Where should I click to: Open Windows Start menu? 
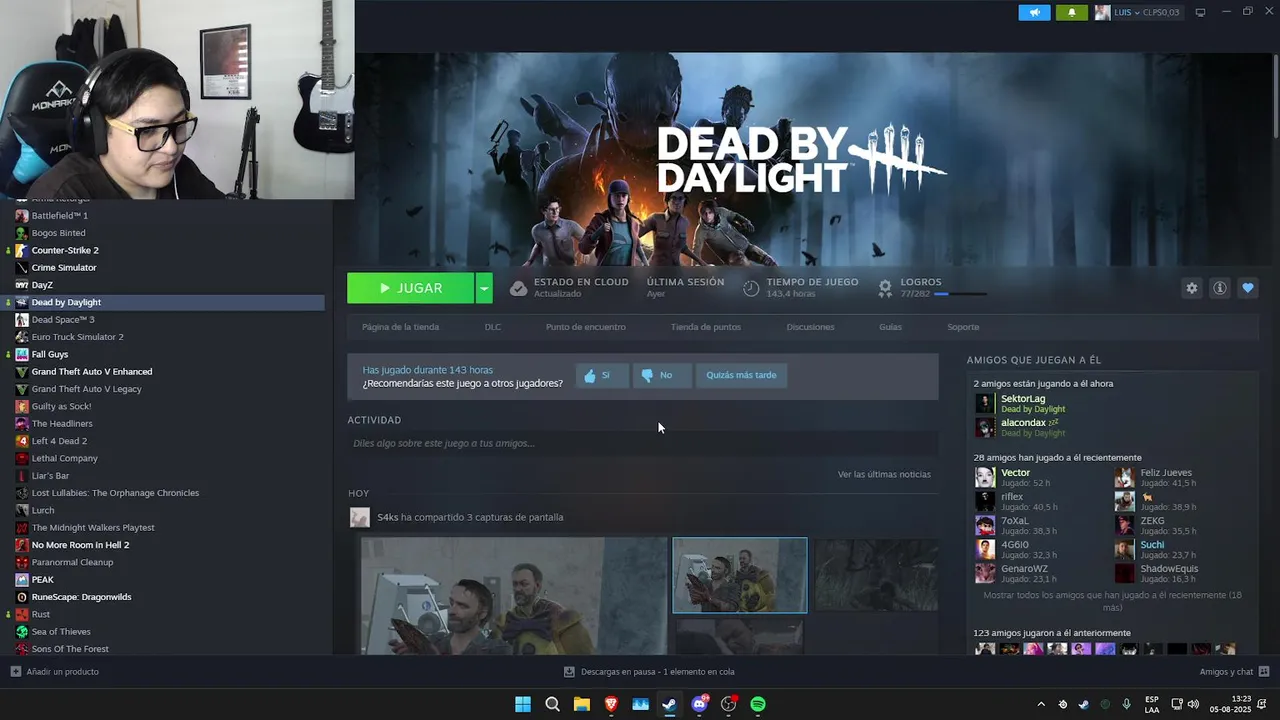pyautogui.click(x=523, y=704)
